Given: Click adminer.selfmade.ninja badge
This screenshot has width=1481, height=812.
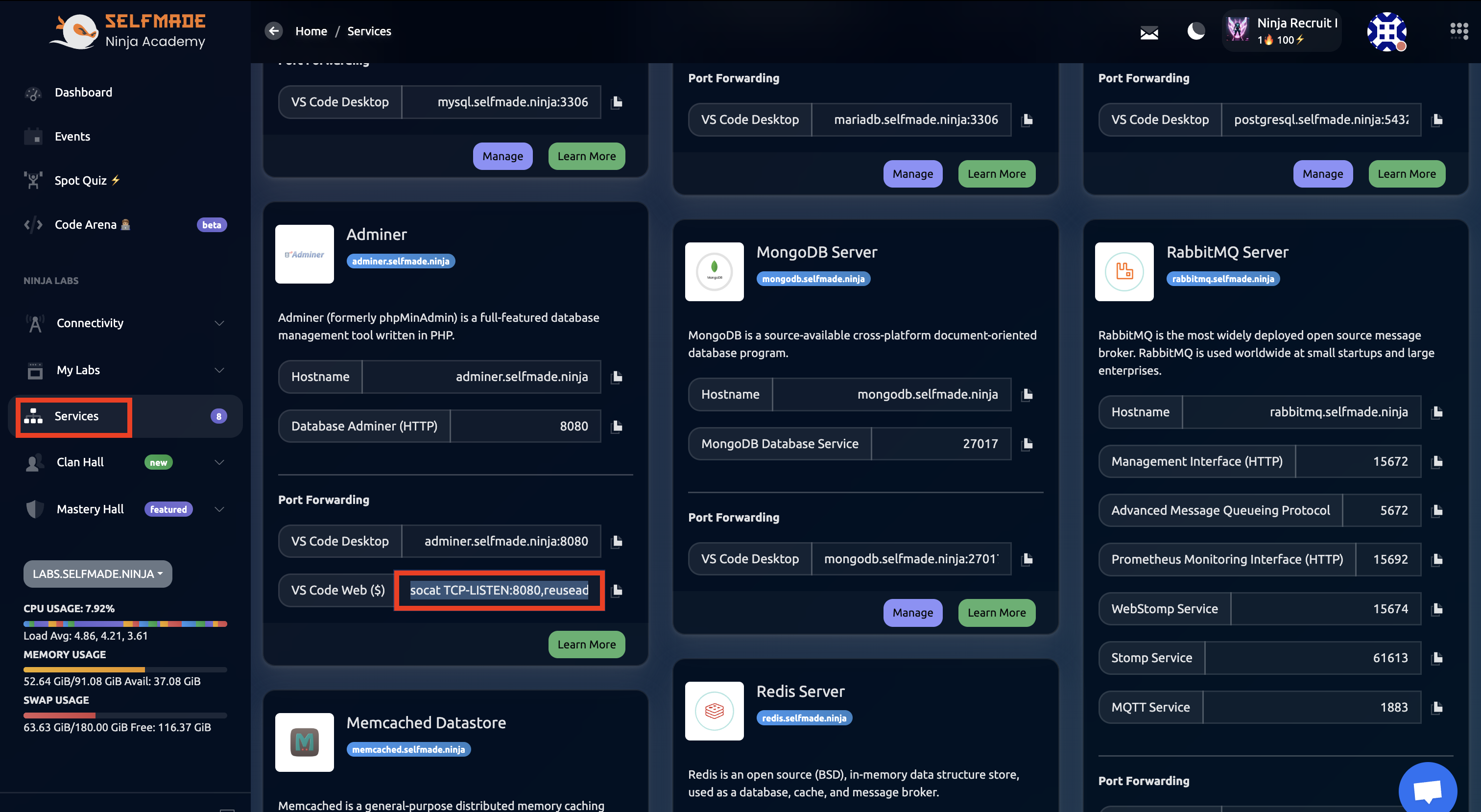Looking at the screenshot, I should click(401, 261).
